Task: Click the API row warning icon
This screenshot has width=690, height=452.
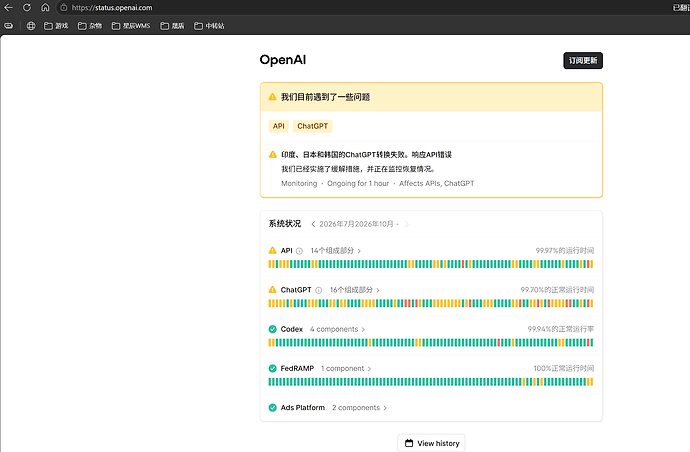Action: pos(272,250)
